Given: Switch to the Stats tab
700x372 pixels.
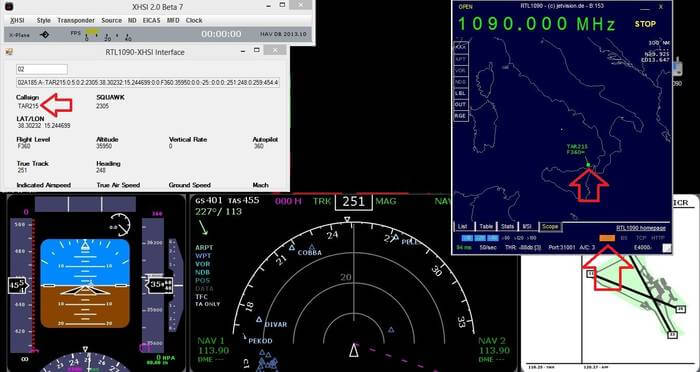Looking at the screenshot, I should 507,226.
